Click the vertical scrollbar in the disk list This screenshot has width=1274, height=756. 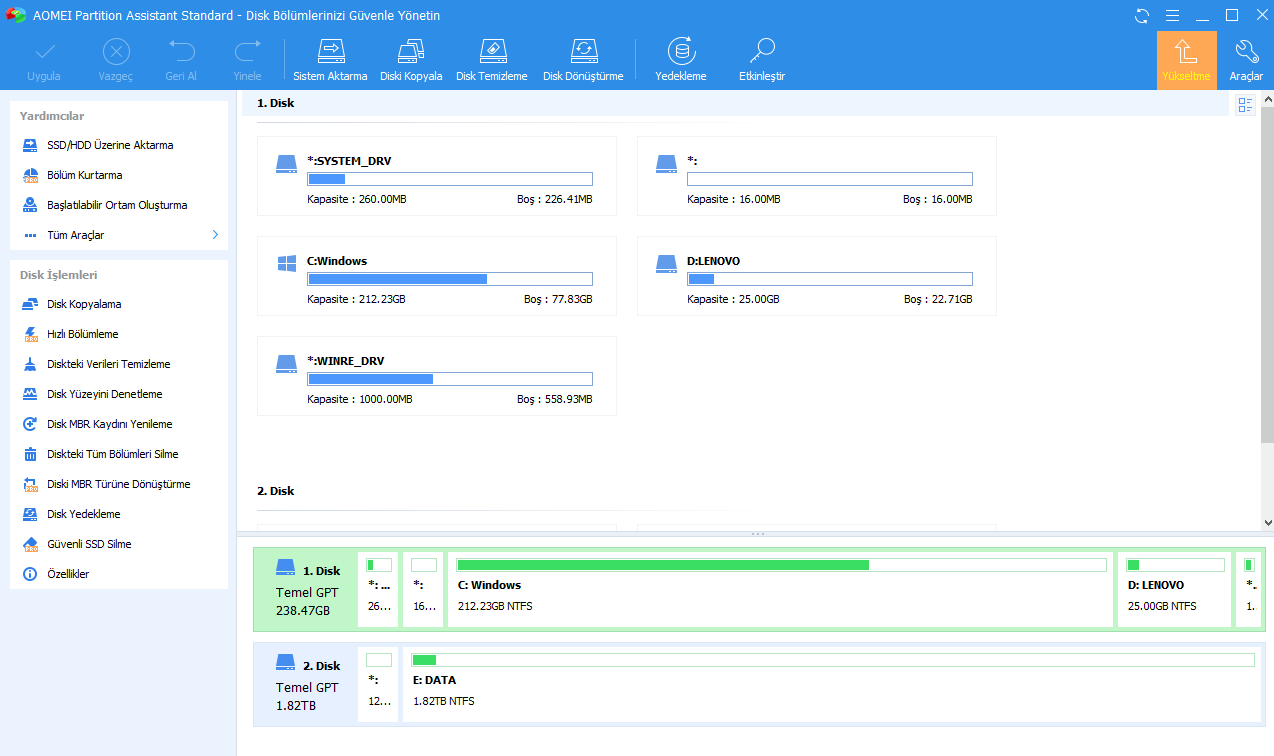coord(1267,300)
